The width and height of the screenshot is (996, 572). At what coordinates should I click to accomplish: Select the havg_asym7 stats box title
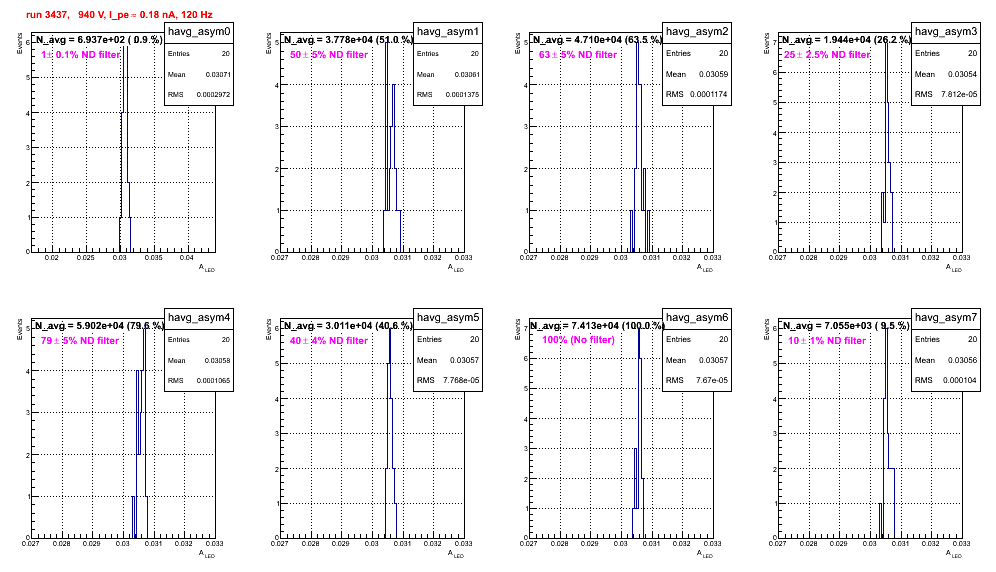click(946, 317)
